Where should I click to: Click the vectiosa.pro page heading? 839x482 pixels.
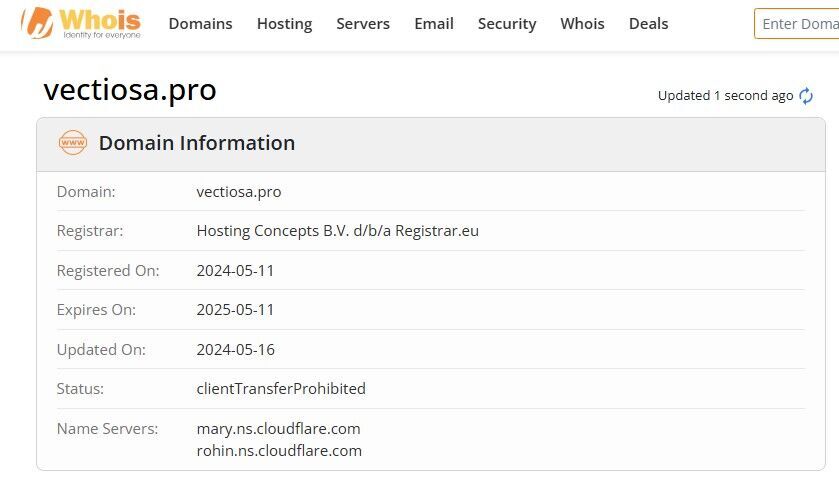coord(130,90)
